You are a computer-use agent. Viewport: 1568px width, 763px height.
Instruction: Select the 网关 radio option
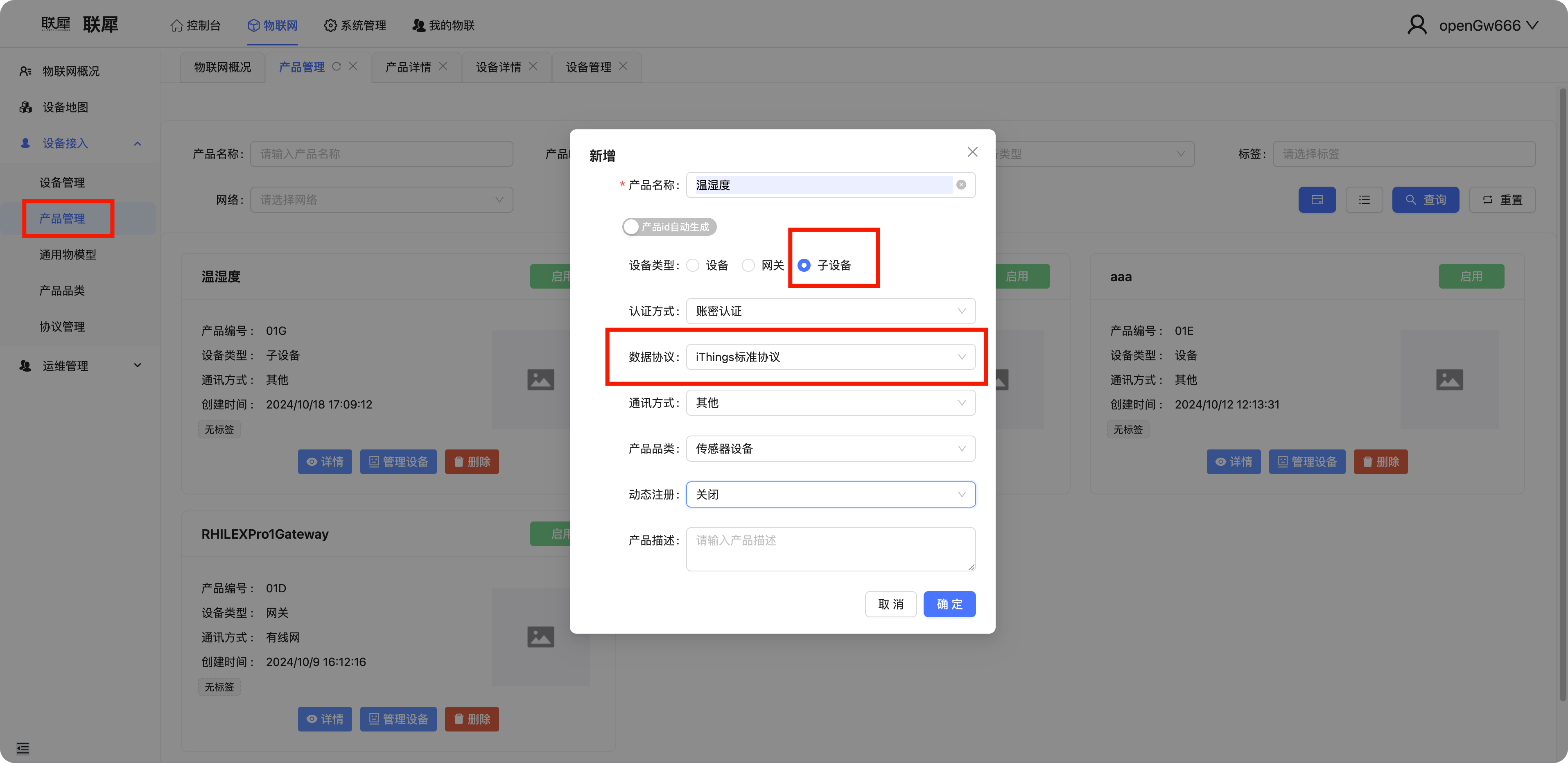tap(748, 265)
